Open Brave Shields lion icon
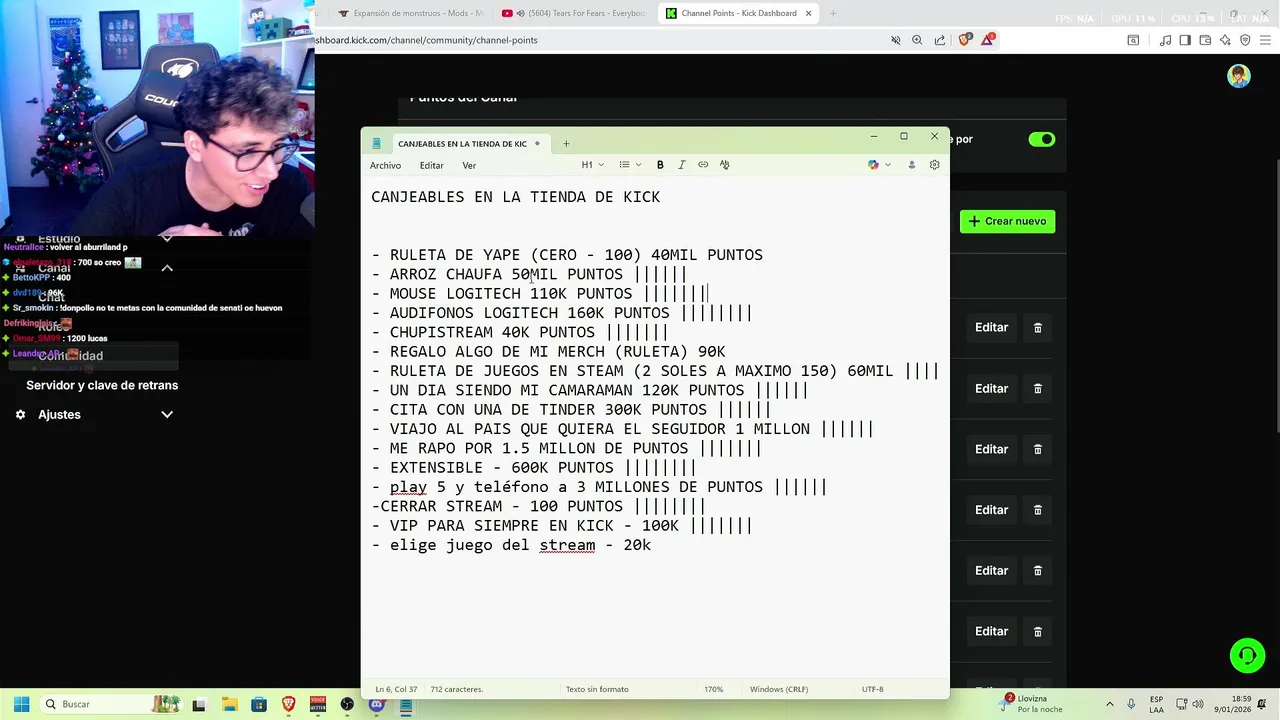1280x720 pixels. (965, 40)
